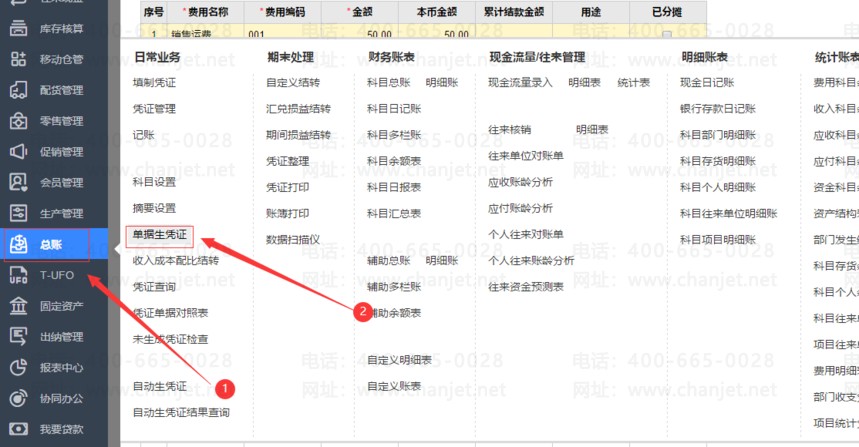Click the 会员管理 sidebar icon
Viewport: 859px width, 447px height.
[18, 182]
